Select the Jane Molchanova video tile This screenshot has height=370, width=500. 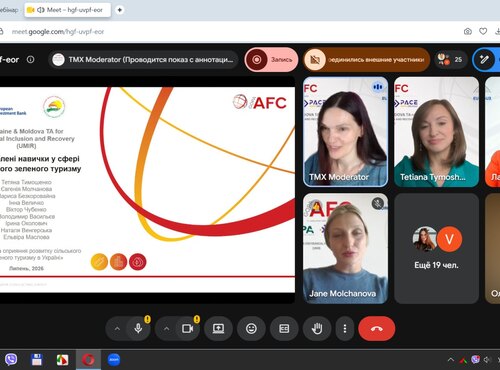pyautogui.click(x=345, y=248)
